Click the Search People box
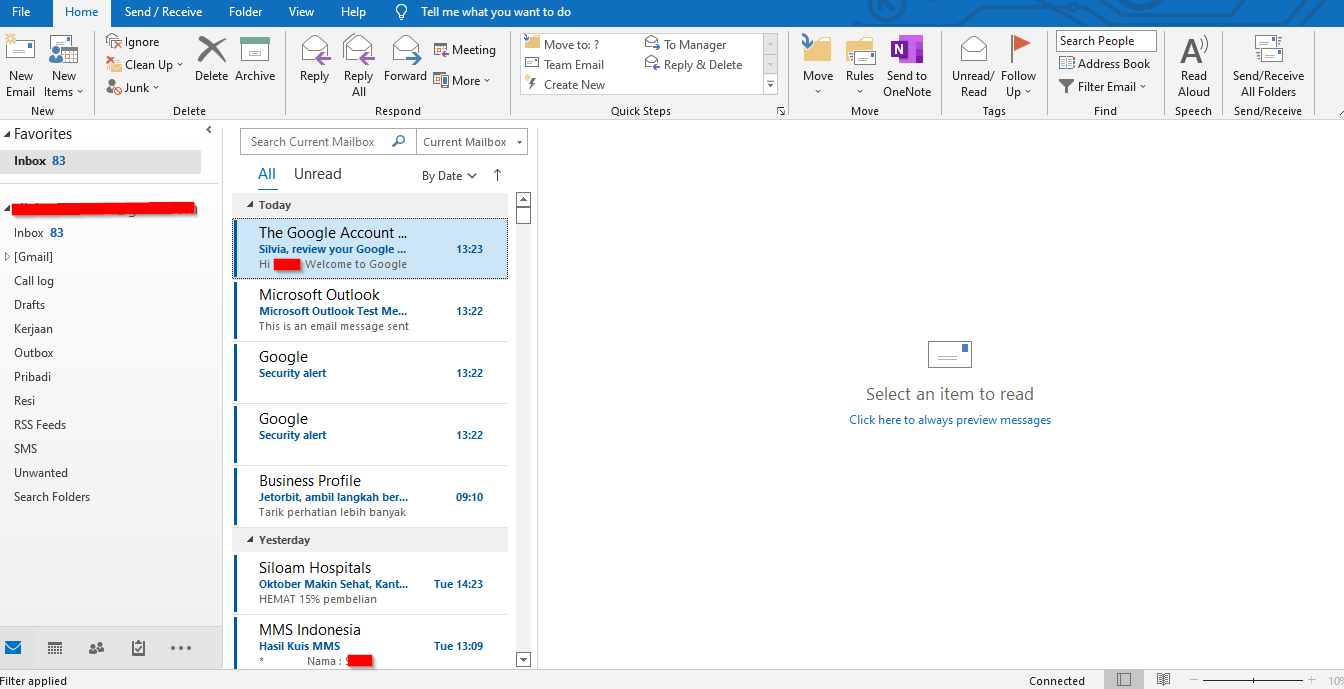 tap(1106, 41)
